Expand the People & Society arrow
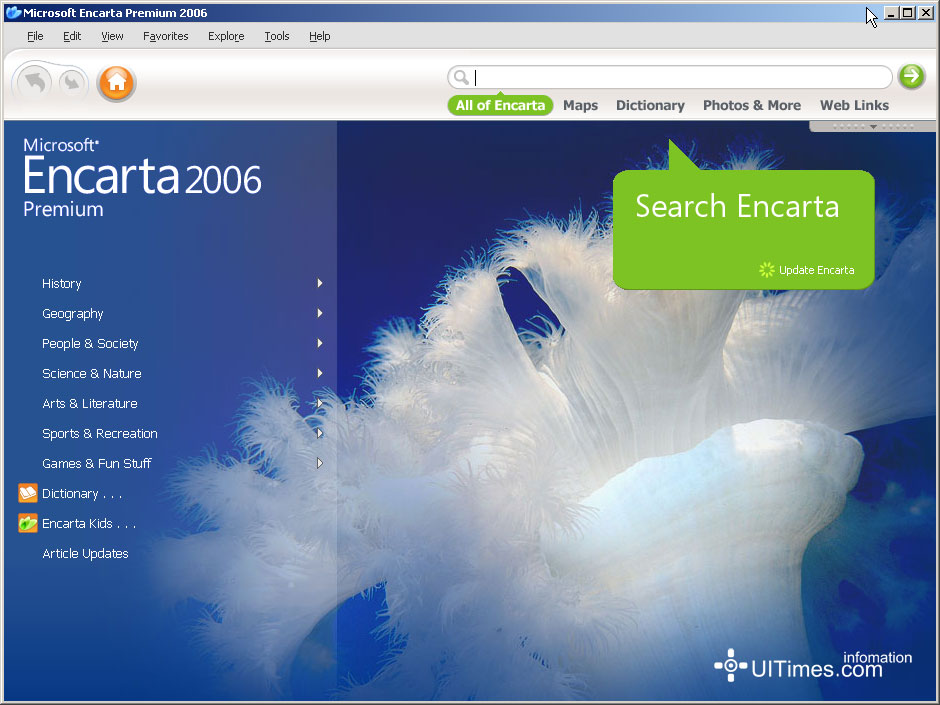This screenshot has height=705, width=940. click(320, 343)
